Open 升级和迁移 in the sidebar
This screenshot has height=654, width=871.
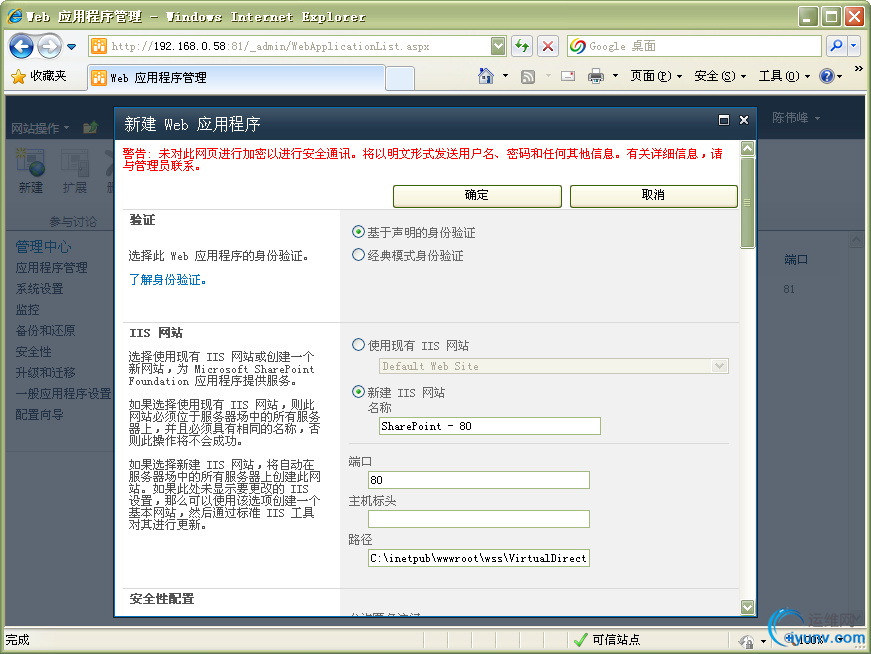pos(46,373)
